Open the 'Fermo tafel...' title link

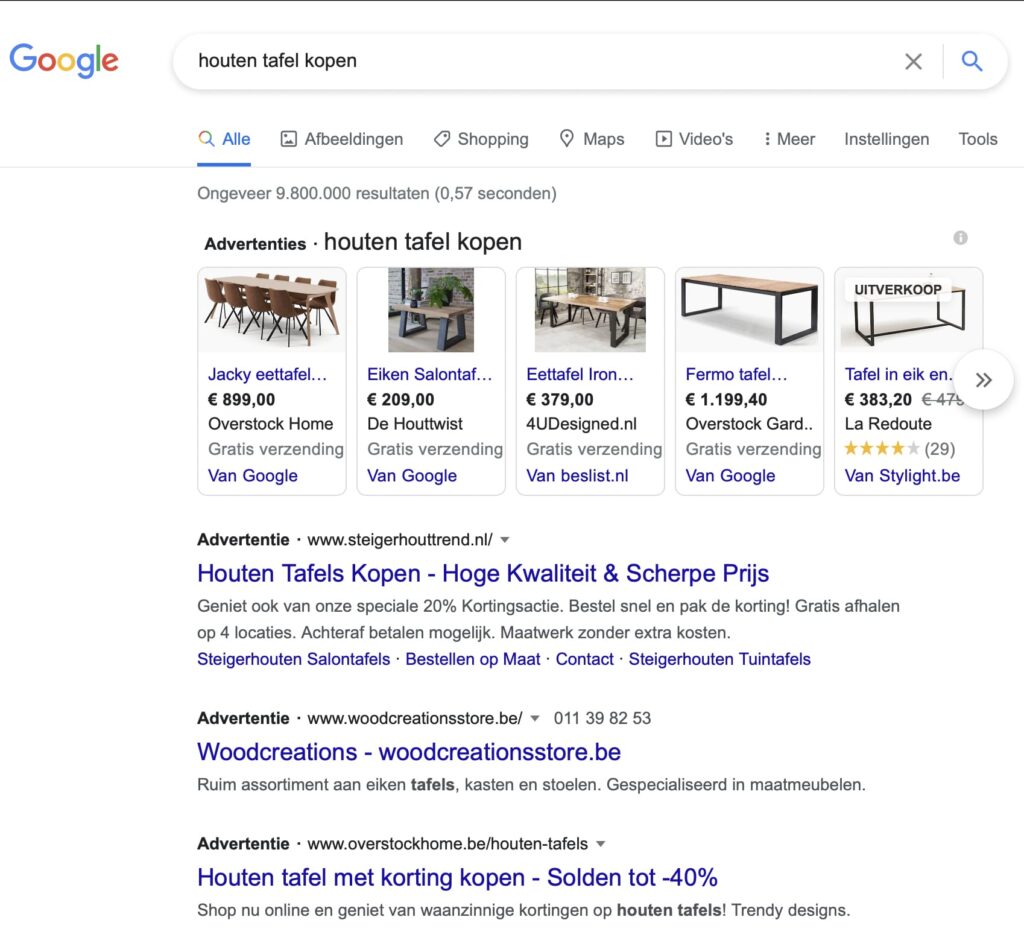click(736, 374)
